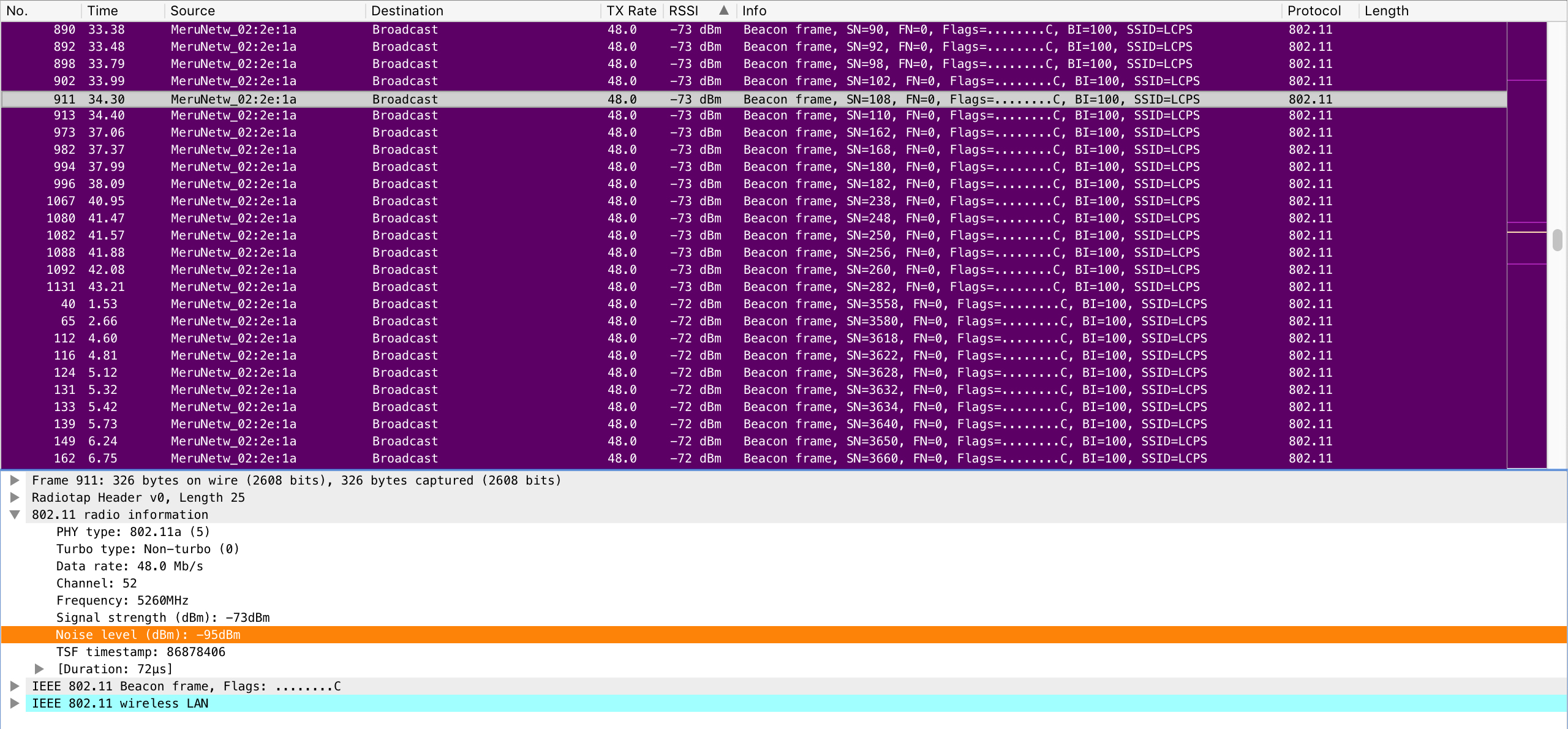Expand the Frame 911 tree row
The width and height of the screenshot is (1568, 729).
[15, 480]
